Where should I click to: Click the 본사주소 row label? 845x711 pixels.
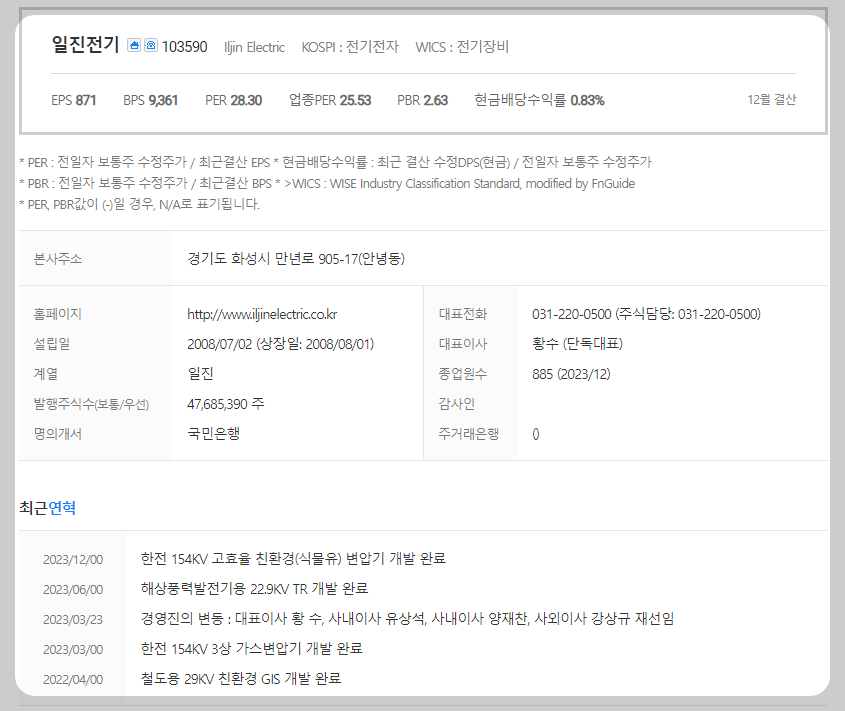coord(58,259)
